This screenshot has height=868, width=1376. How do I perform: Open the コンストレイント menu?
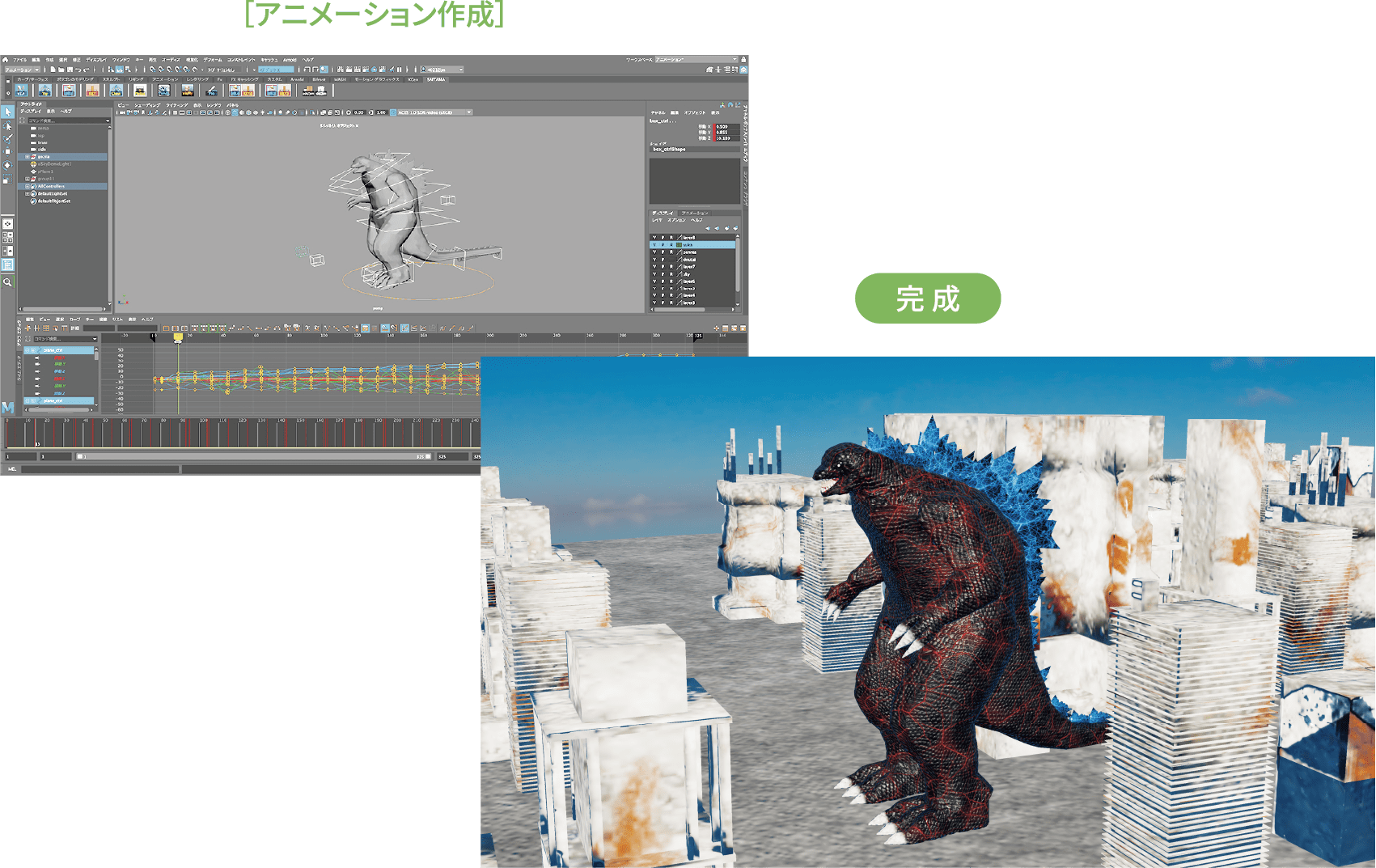pos(241,60)
